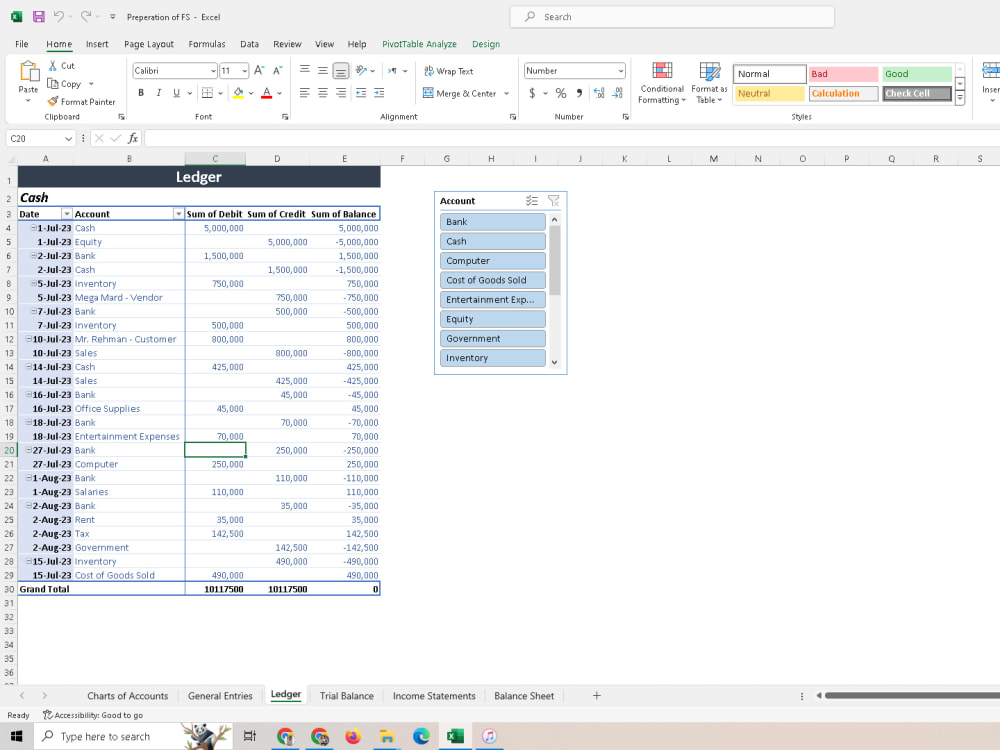Filter slicer by Inventory

[x=492, y=358]
